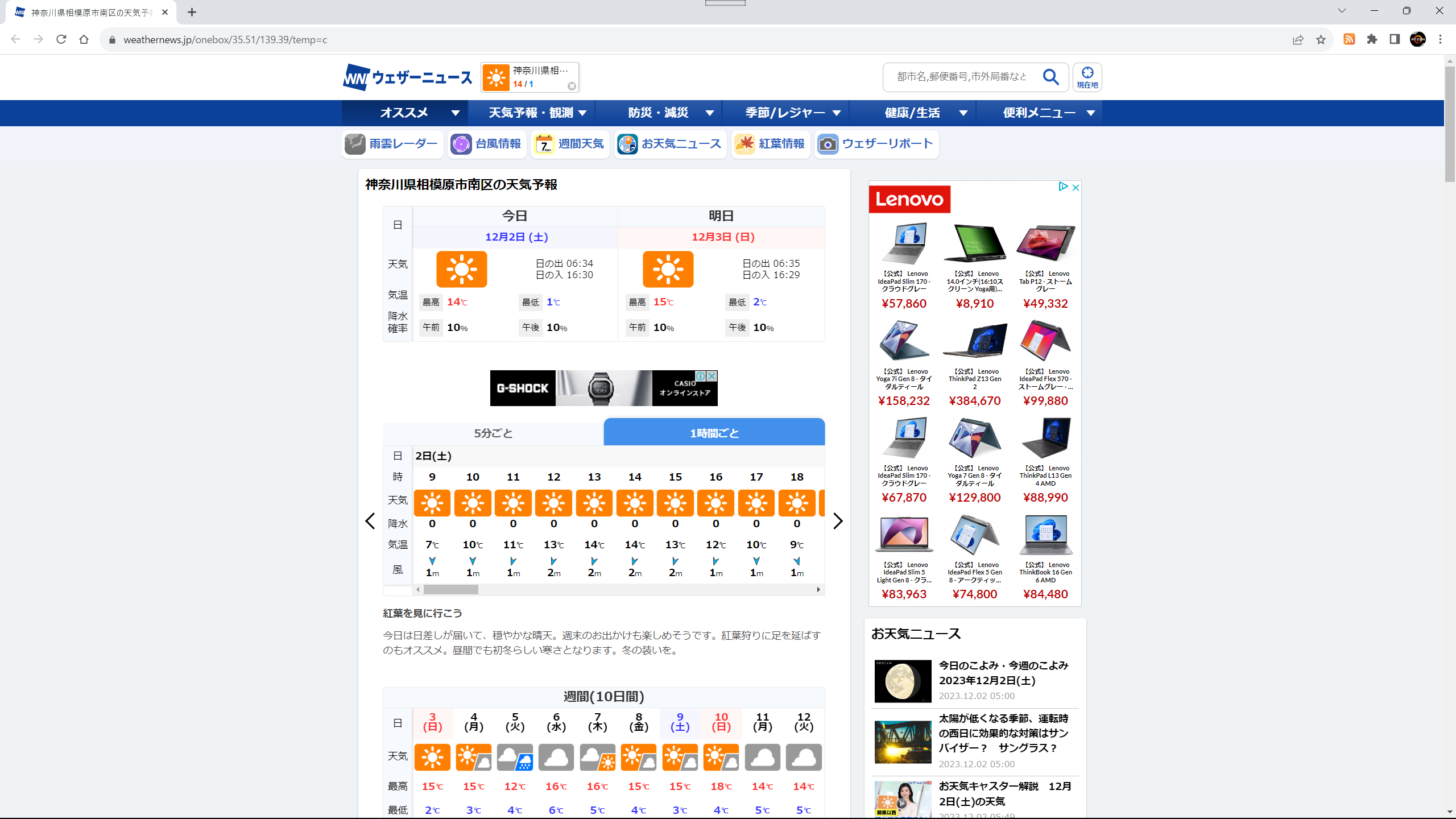The image size is (1456, 819).
Task: Click the 今日 column header
Action: 515,216
